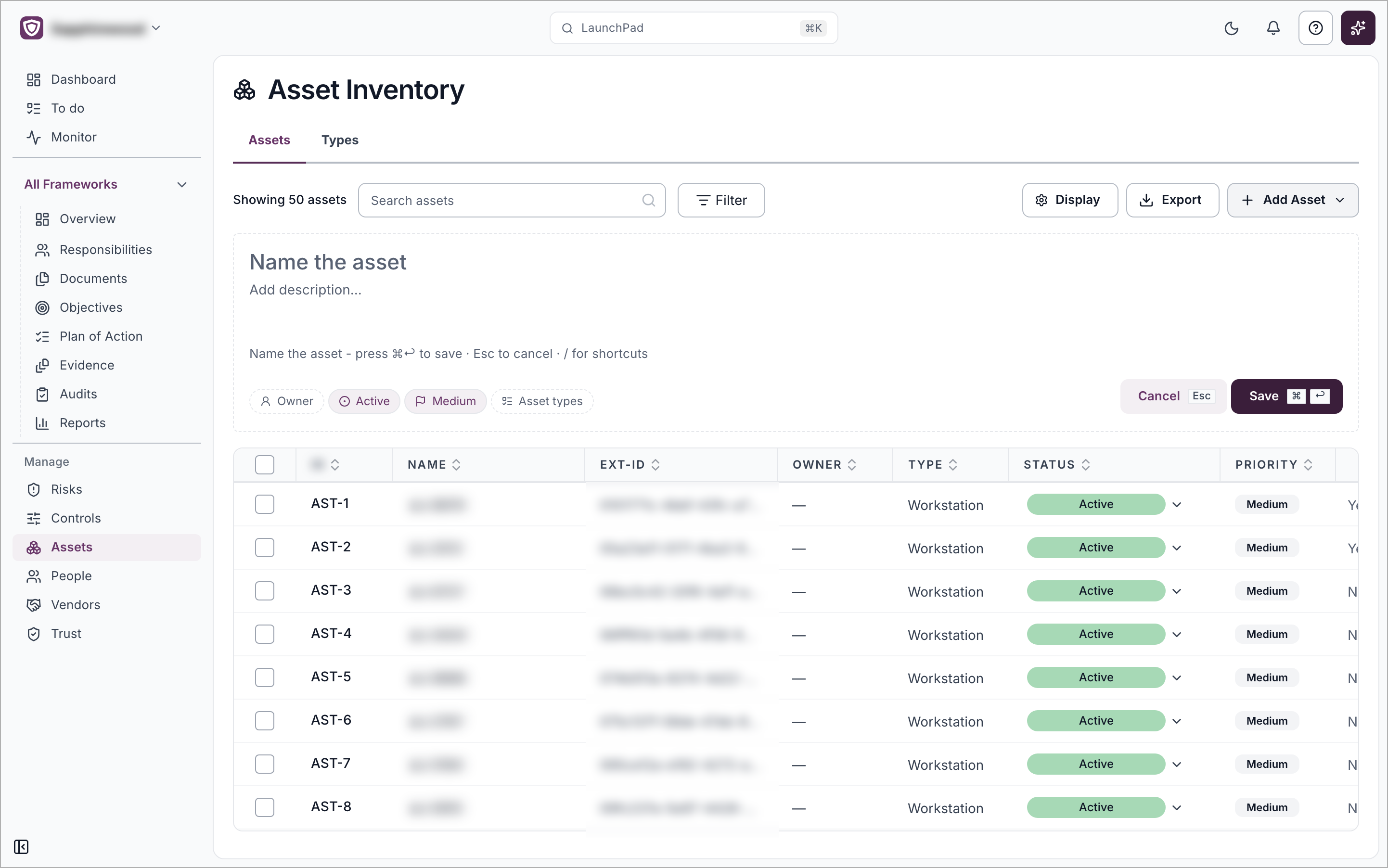Export the assets list
The image size is (1388, 868).
[x=1172, y=200]
